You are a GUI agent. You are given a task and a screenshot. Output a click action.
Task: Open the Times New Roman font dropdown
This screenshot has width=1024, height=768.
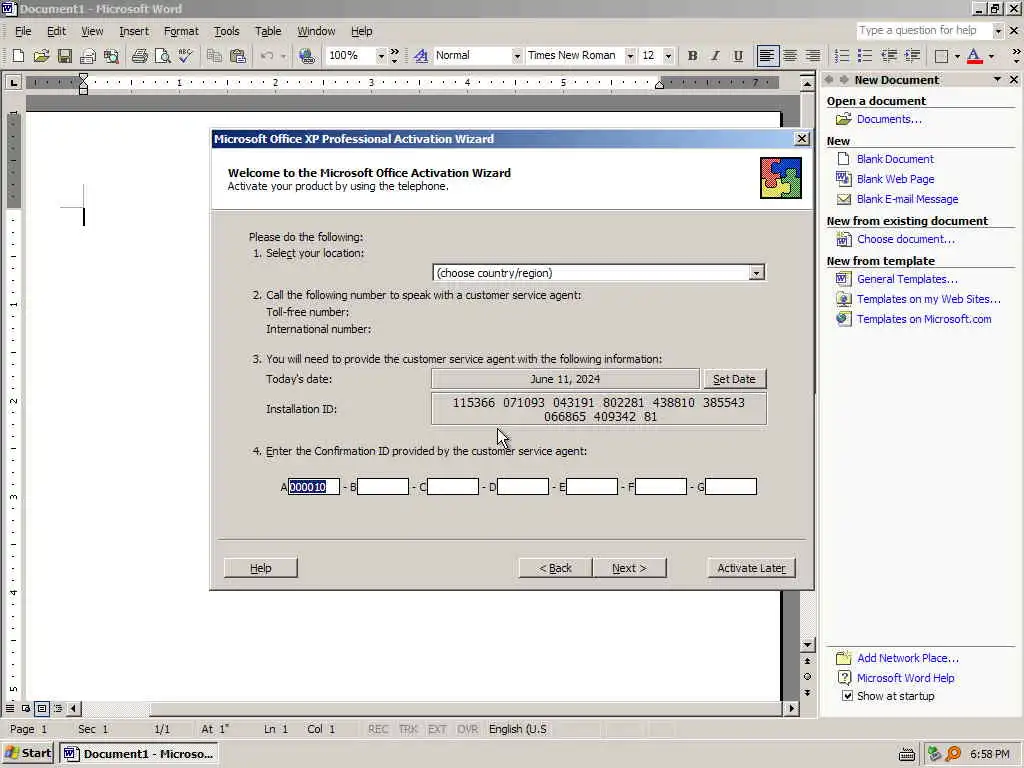pyautogui.click(x=630, y=56)
